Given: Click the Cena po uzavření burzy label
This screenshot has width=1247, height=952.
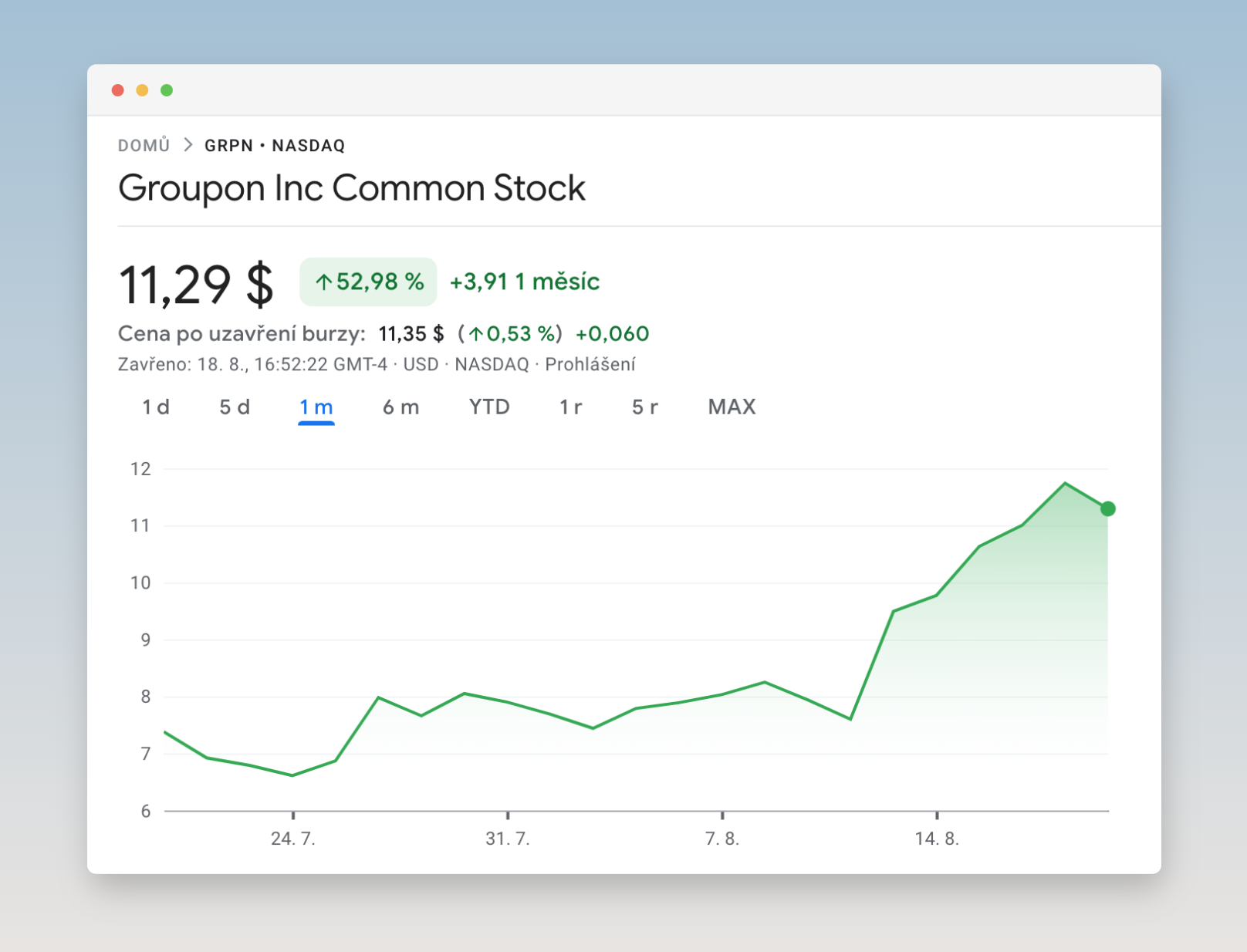Looking at the screenshot, I should [242, 334].
